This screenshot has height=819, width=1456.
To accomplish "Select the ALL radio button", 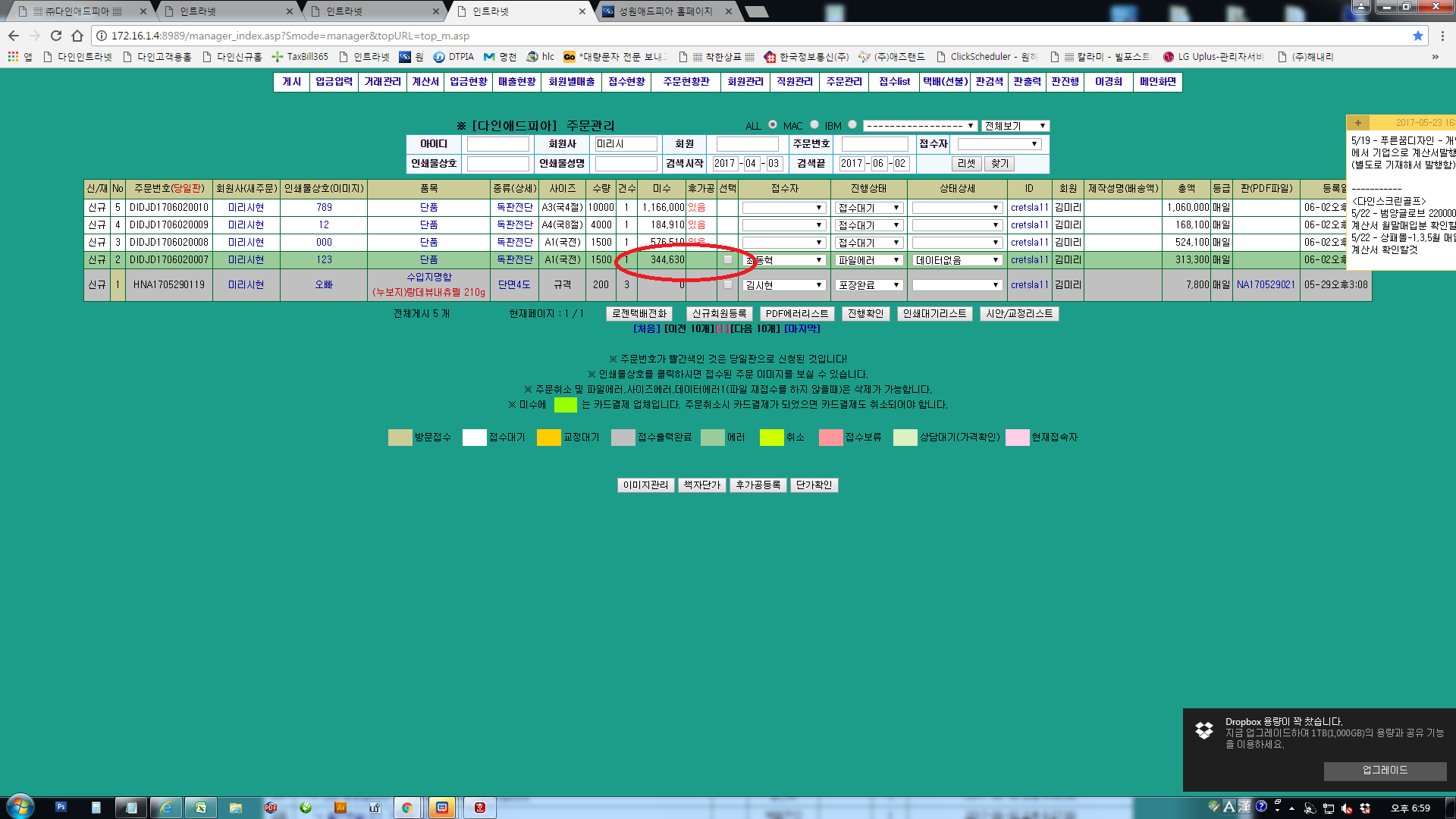I will coord(773,125).
